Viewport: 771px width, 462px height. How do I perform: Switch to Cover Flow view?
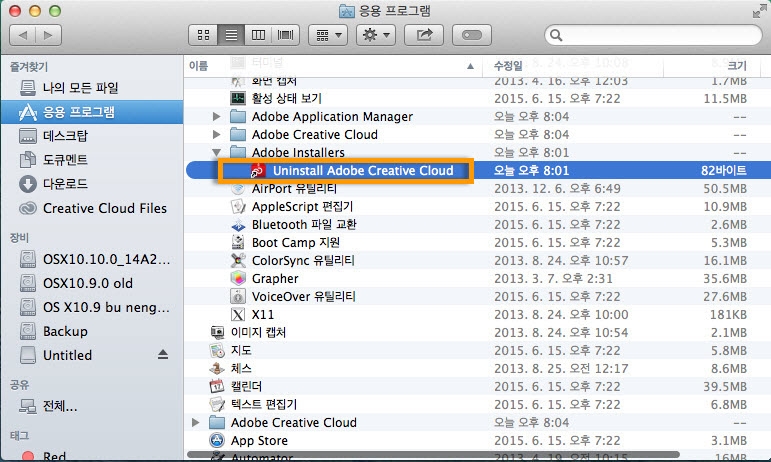(x=285, y=35)
